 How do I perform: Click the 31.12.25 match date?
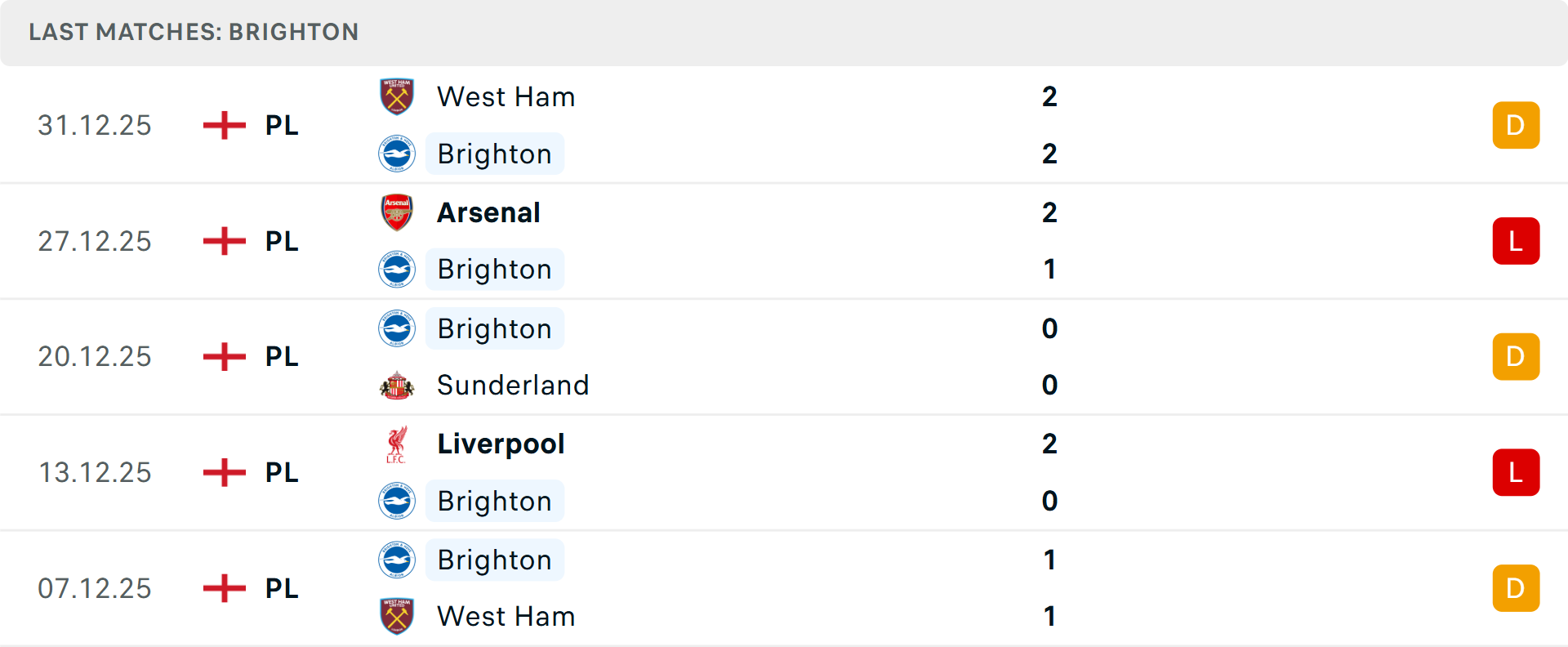(95, 125)
